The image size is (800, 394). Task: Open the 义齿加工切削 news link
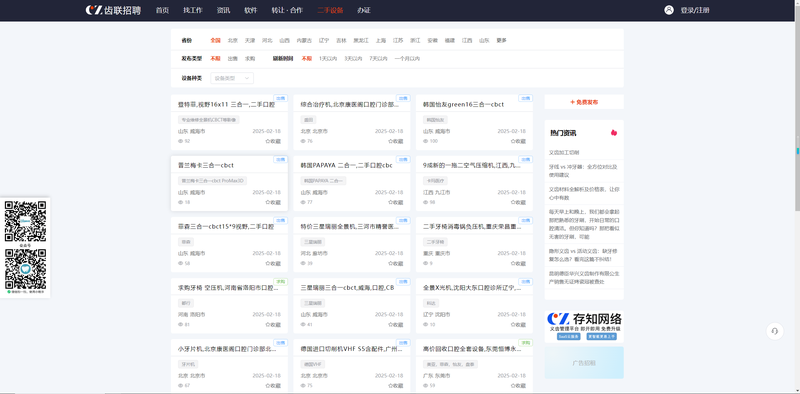tap(564, 153)
